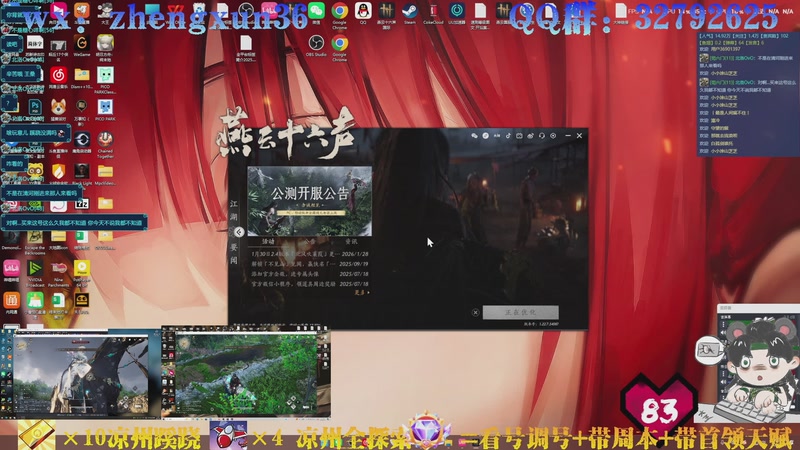Click left gameplay preview thumbnail
Screen dimensions: 800x450
tap(81, 374)
